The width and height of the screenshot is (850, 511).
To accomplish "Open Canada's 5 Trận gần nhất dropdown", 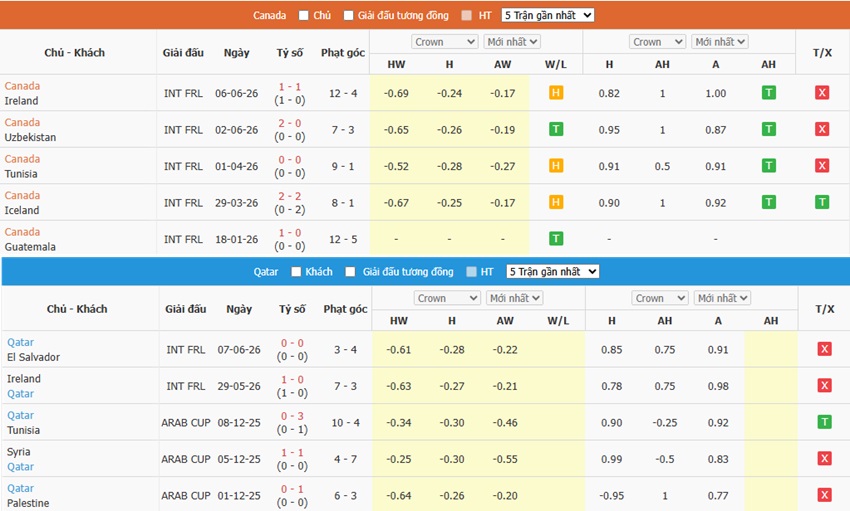I will point(548,15).
